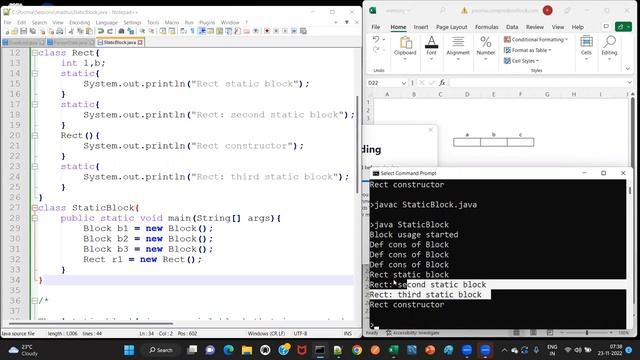Switch to Excel Data tab
The image size is (640, 360).
tap(512, 27)
